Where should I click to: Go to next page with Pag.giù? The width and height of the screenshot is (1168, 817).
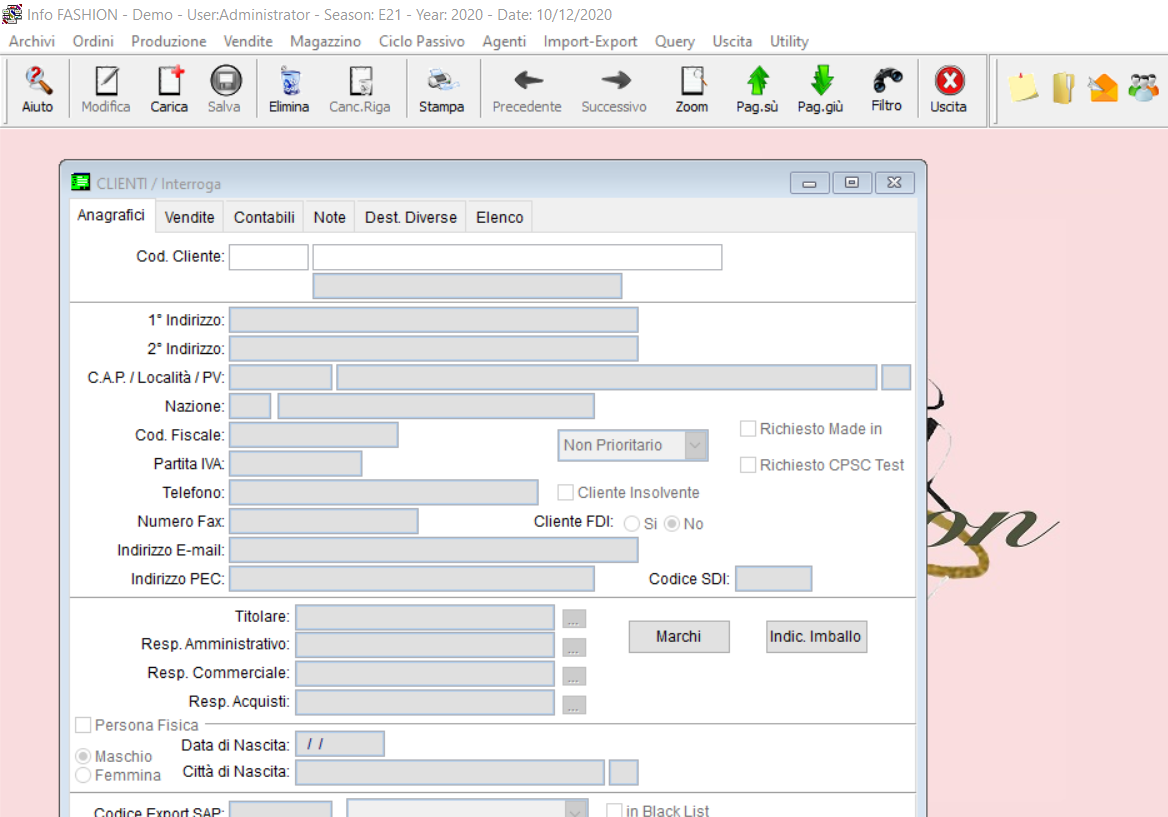point(821,88)
